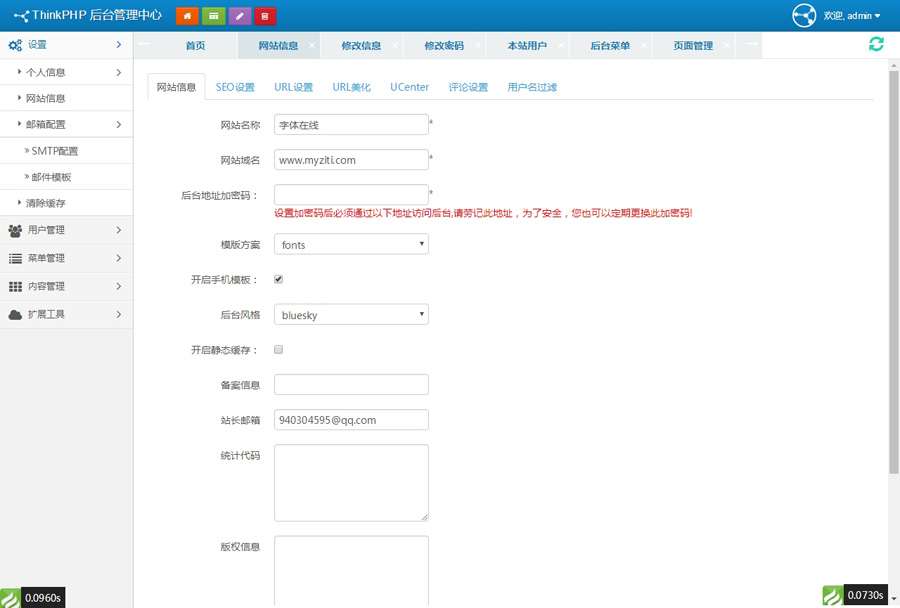This screenshot has height=608, width=900.
Task: Open the 修改密码 page tab
Action: tap(443, 46)
